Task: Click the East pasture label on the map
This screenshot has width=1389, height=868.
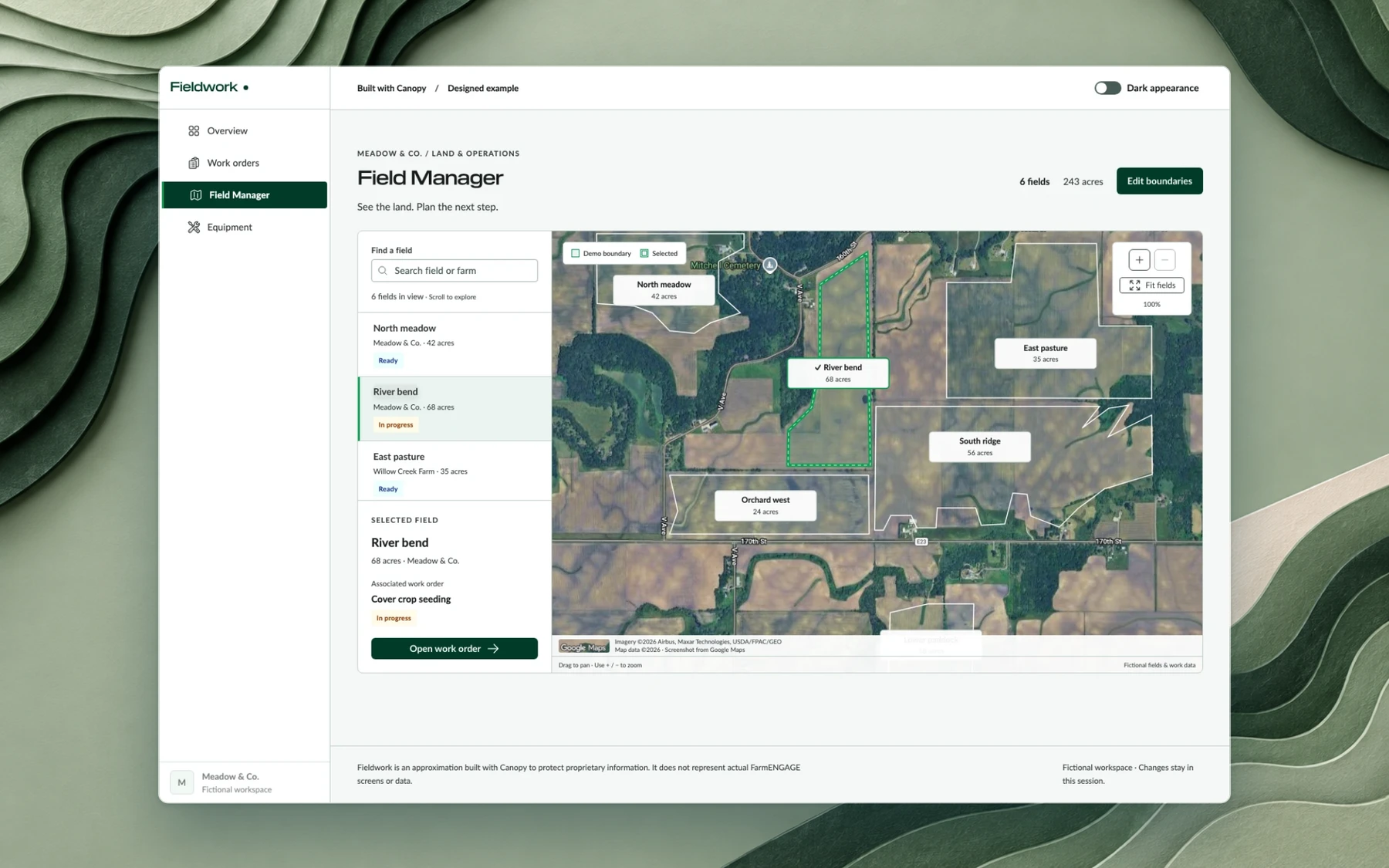Action: [x=1046, y=353]
